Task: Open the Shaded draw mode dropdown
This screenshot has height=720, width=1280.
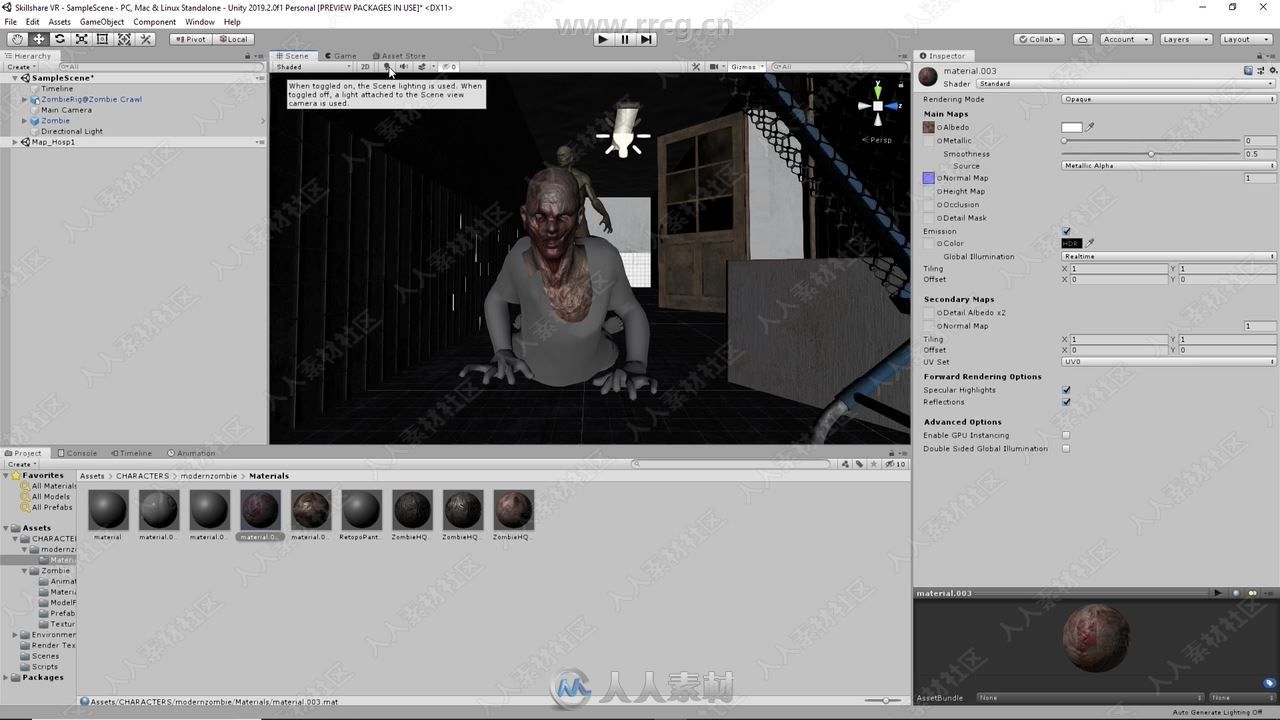Action: pyautogui.click(x=313, y=67)
